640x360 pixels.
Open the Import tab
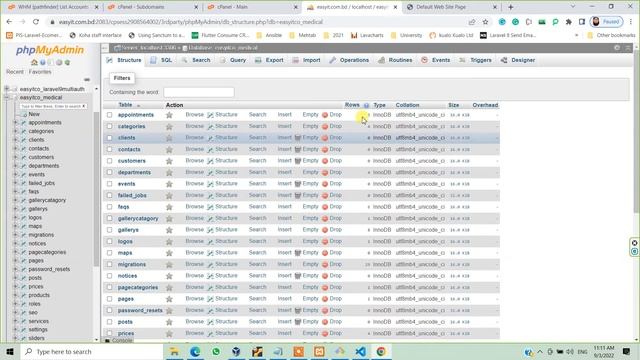307,60
